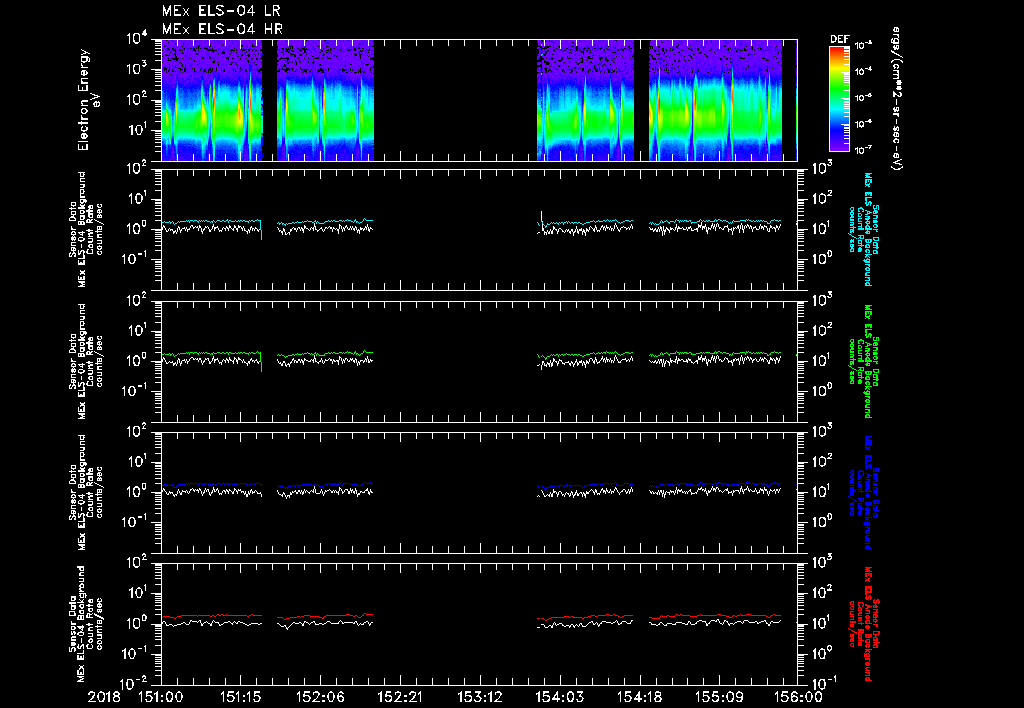This screenshot has width=1024, height=708.
Task: Click the 155:09 time axis label
Action: (x=719, y=697)
